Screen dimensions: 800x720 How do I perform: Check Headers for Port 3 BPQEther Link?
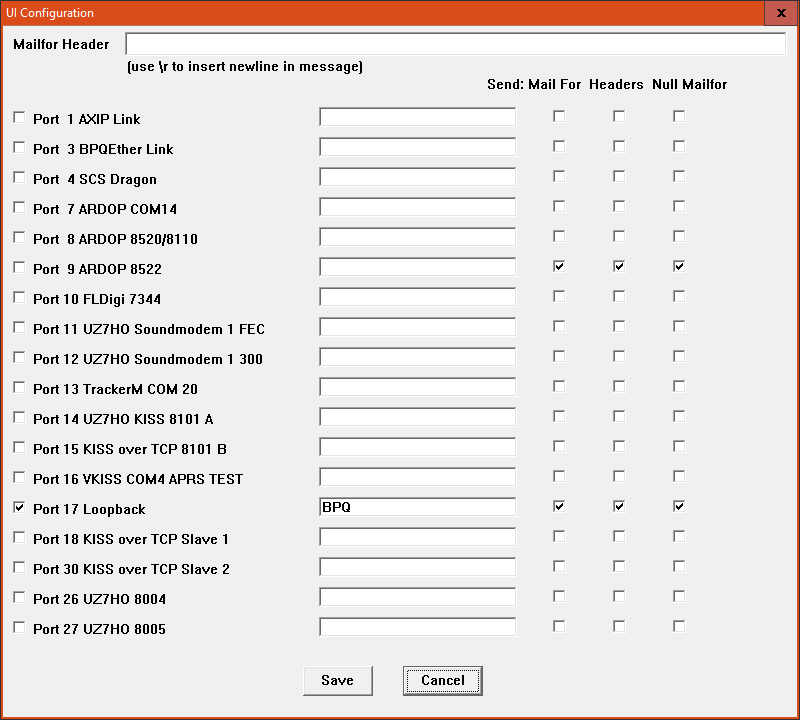[x=619, y=146]
